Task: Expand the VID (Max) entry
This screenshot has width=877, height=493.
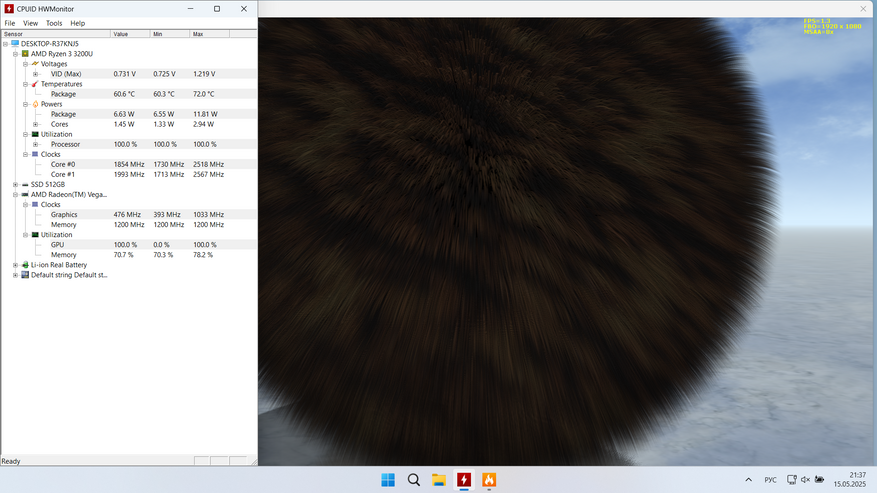Action: pos(36,74)
